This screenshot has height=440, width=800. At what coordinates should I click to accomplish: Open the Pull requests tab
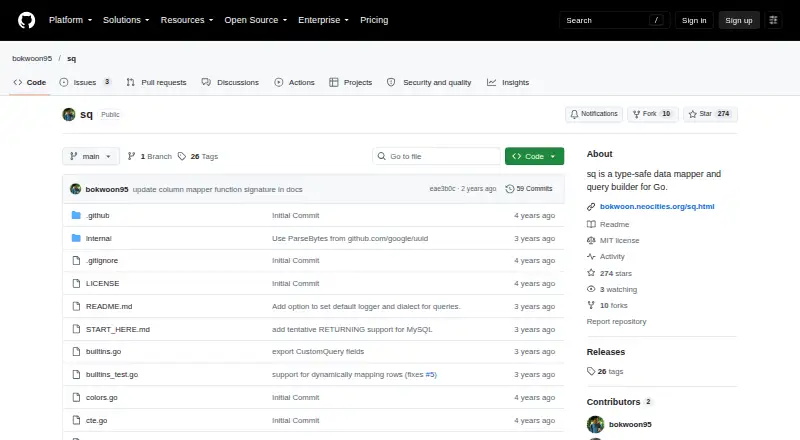[156, 82]
